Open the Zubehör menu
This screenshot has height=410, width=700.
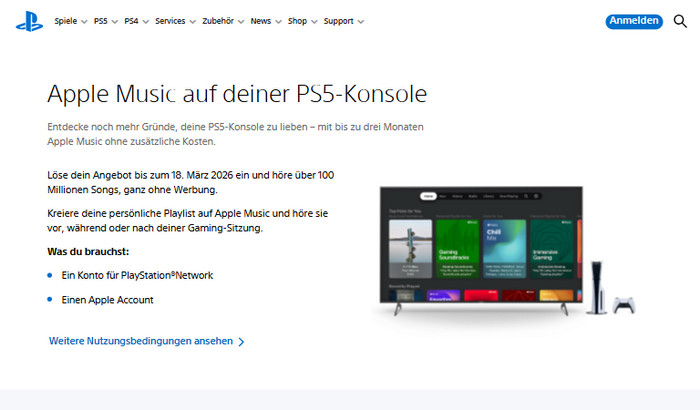tap(223, 21)
